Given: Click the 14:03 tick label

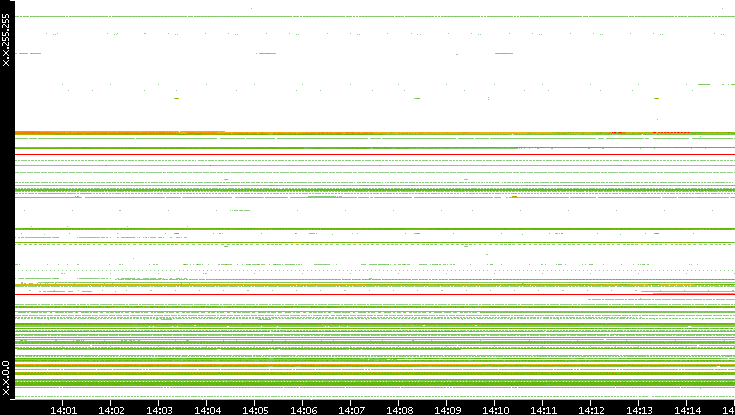Looking at the screenshot, I should [159, 411].
